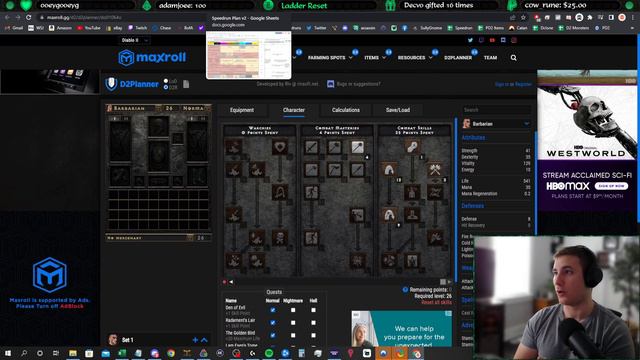Check Den of Evil Nightmare quest

293,310
